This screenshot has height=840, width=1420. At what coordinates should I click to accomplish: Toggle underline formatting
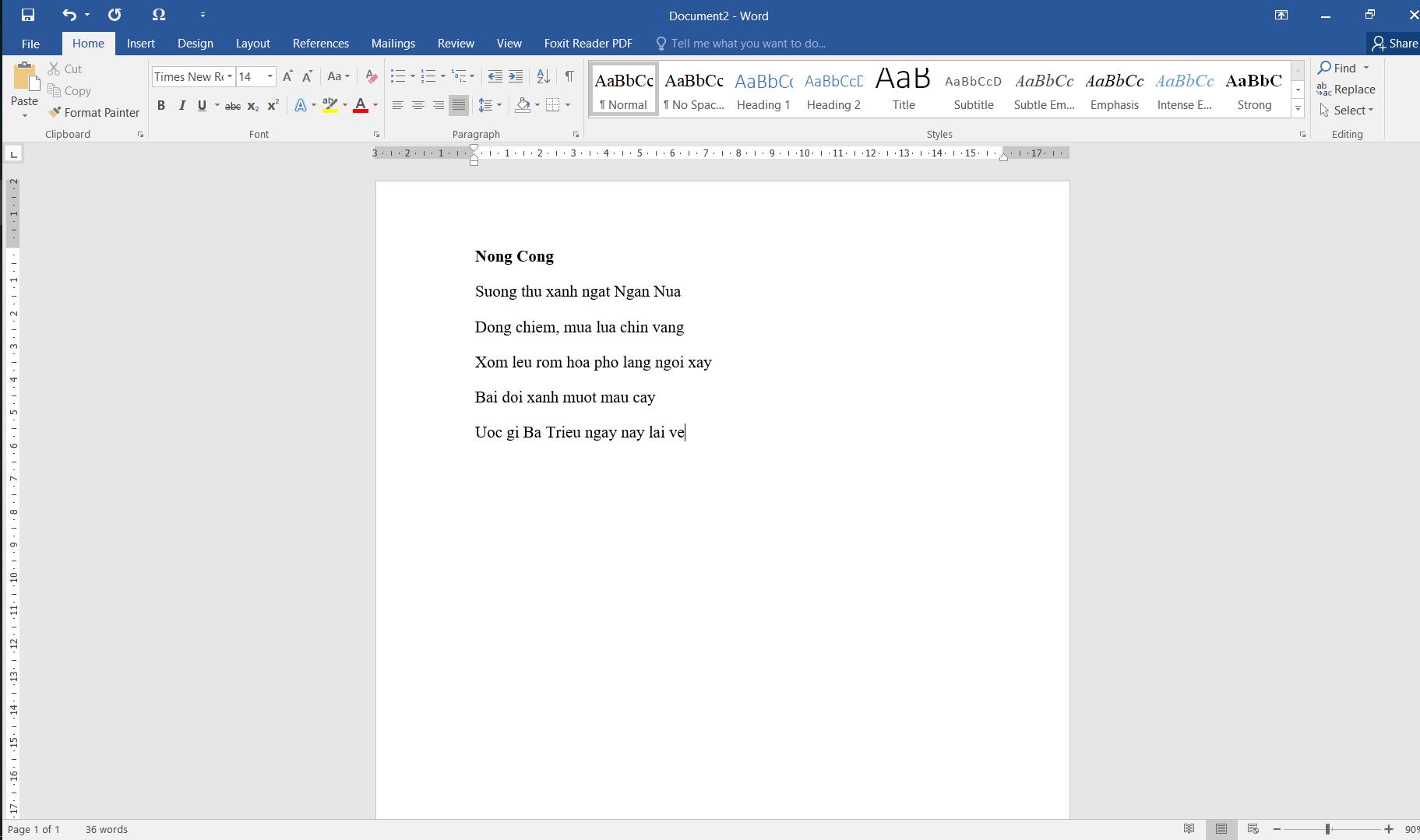[202, 106]
